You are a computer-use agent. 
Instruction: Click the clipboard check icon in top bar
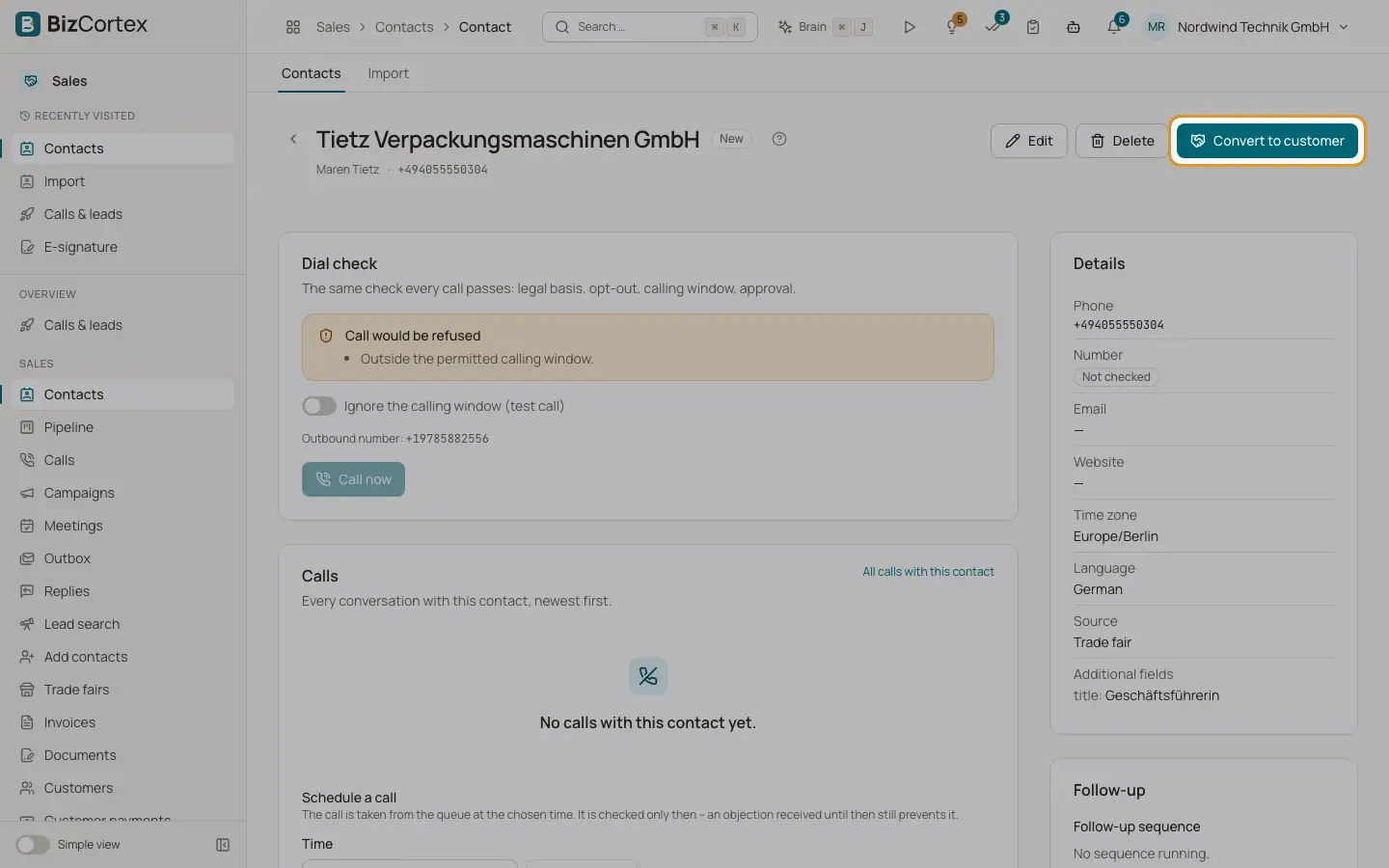coord(1033,27)
